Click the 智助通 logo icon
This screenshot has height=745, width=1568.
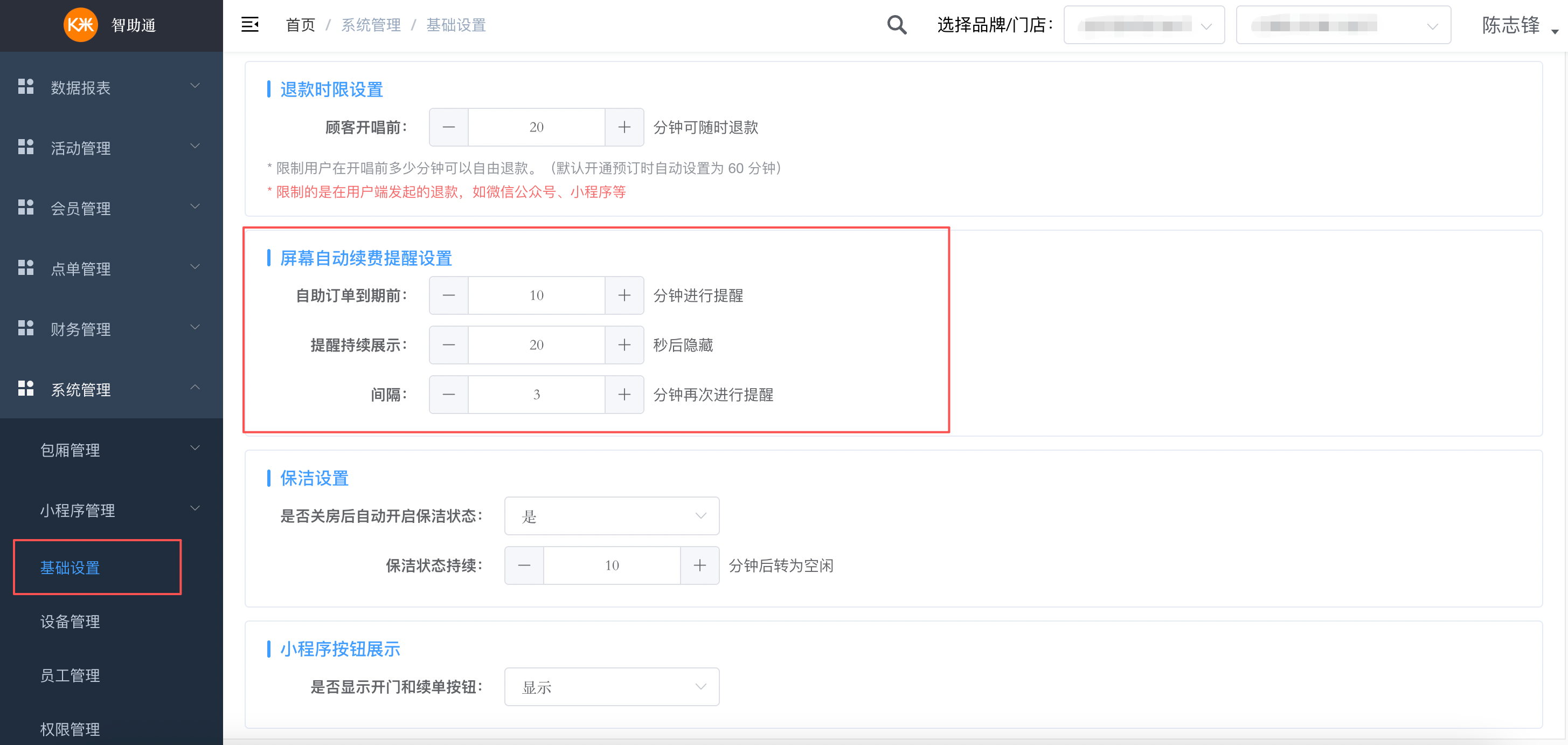click(81, 25)
